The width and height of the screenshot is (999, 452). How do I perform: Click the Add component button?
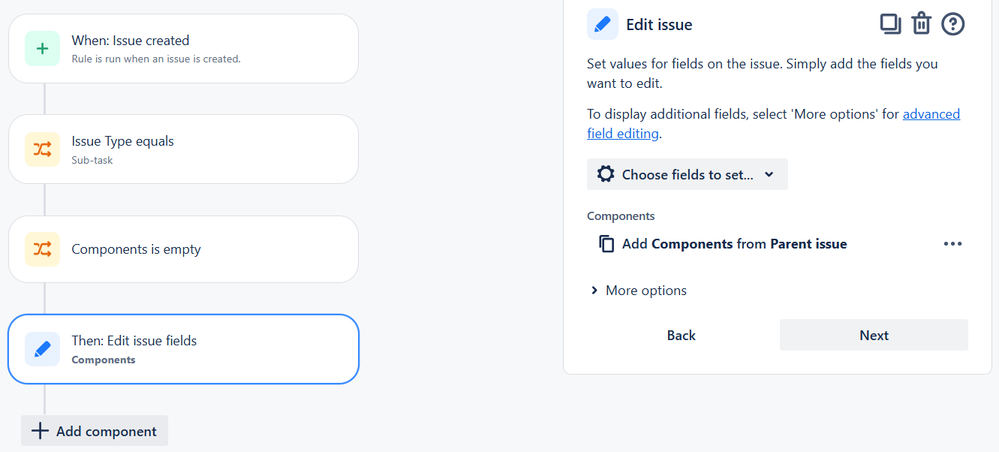click(x=94, y=431)
